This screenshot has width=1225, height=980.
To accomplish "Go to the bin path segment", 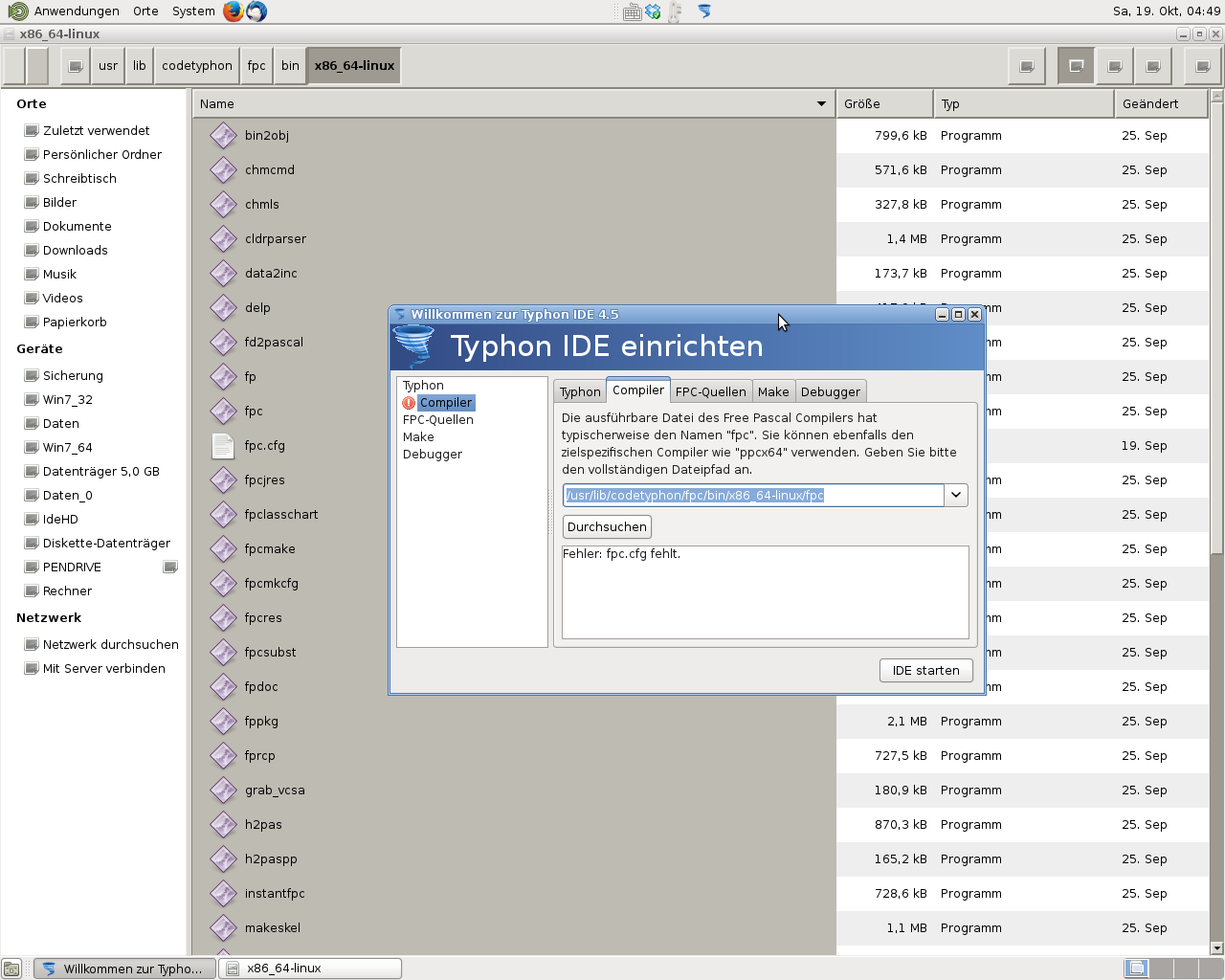I will point(290,66).
